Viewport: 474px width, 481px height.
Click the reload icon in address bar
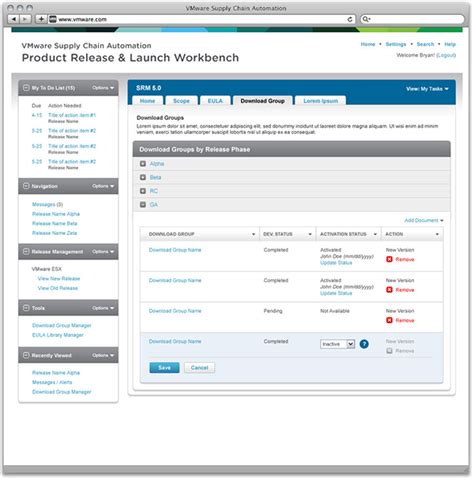coord(350,19)
